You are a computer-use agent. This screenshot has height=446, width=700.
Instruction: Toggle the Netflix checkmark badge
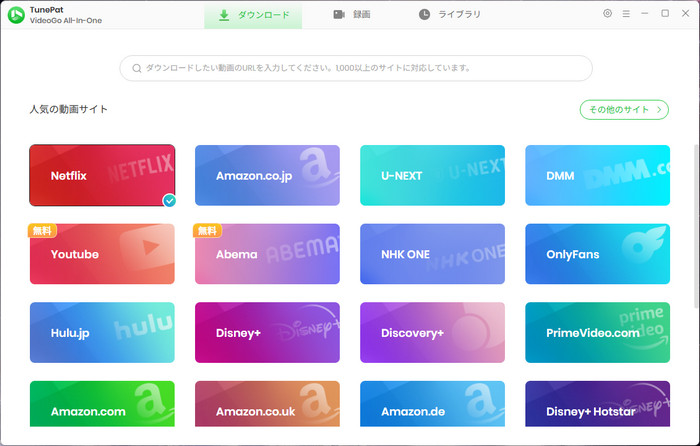pyautogui.click(x=169, y=200)
